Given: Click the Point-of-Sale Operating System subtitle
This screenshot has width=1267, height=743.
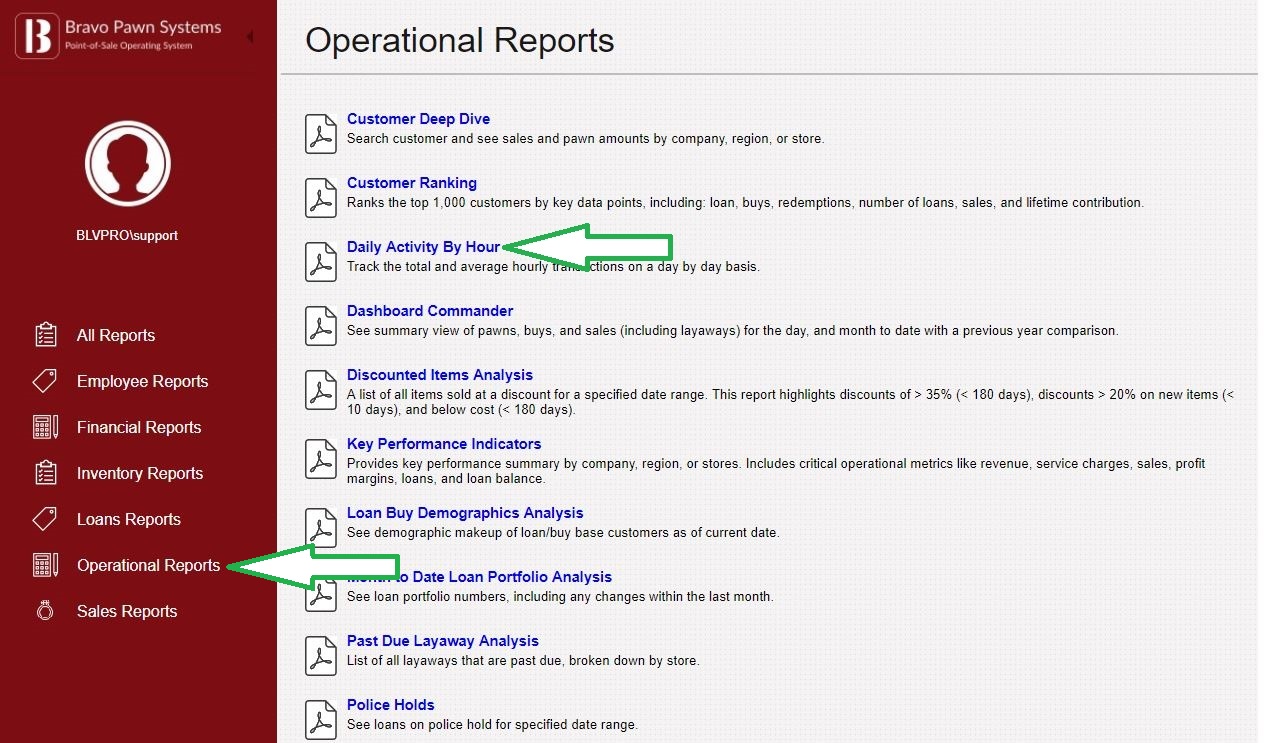Looking at the screenshot, I should coord(129,46).
